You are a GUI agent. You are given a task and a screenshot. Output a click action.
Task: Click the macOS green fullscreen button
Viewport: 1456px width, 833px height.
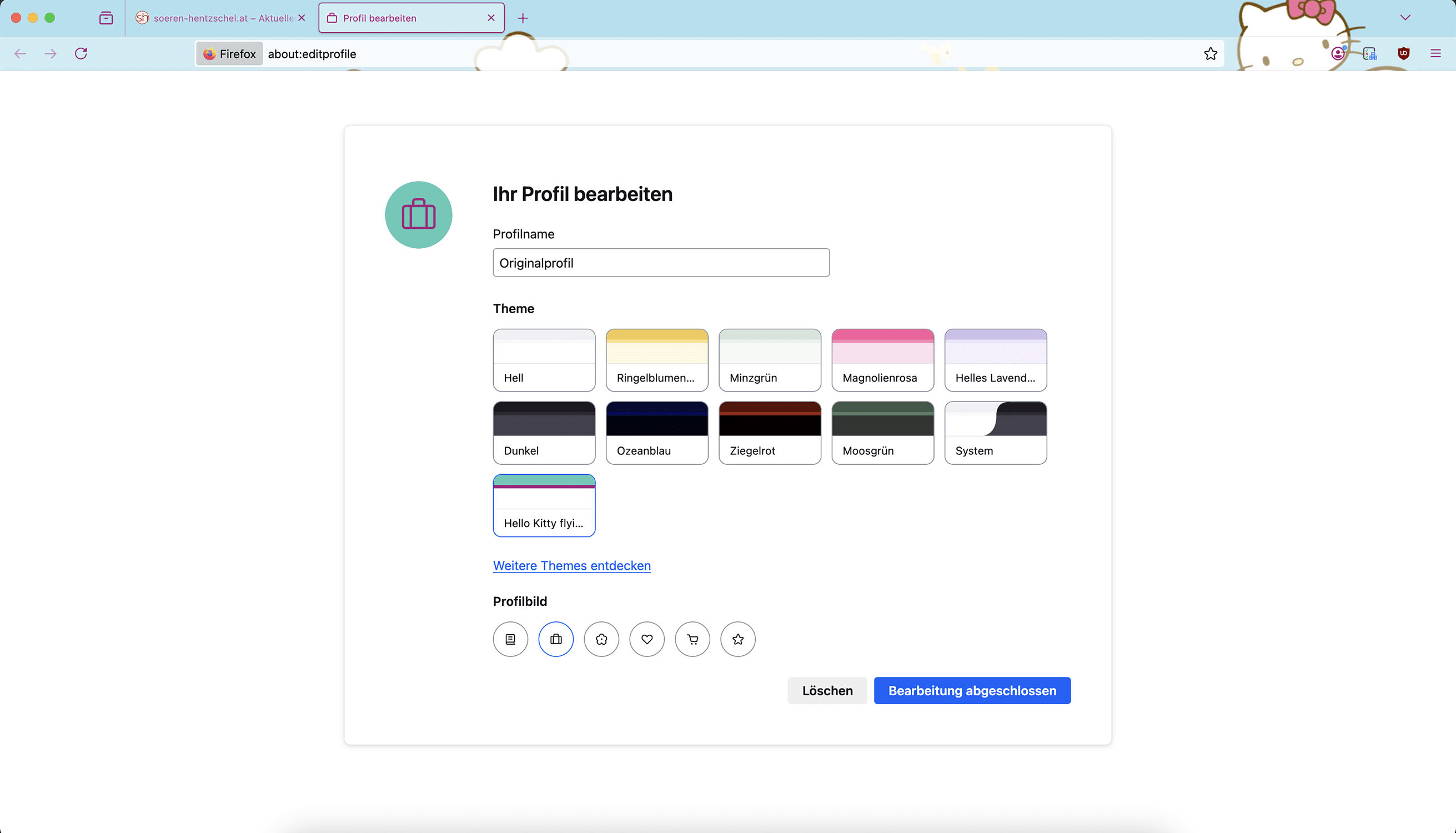(50, 18)
